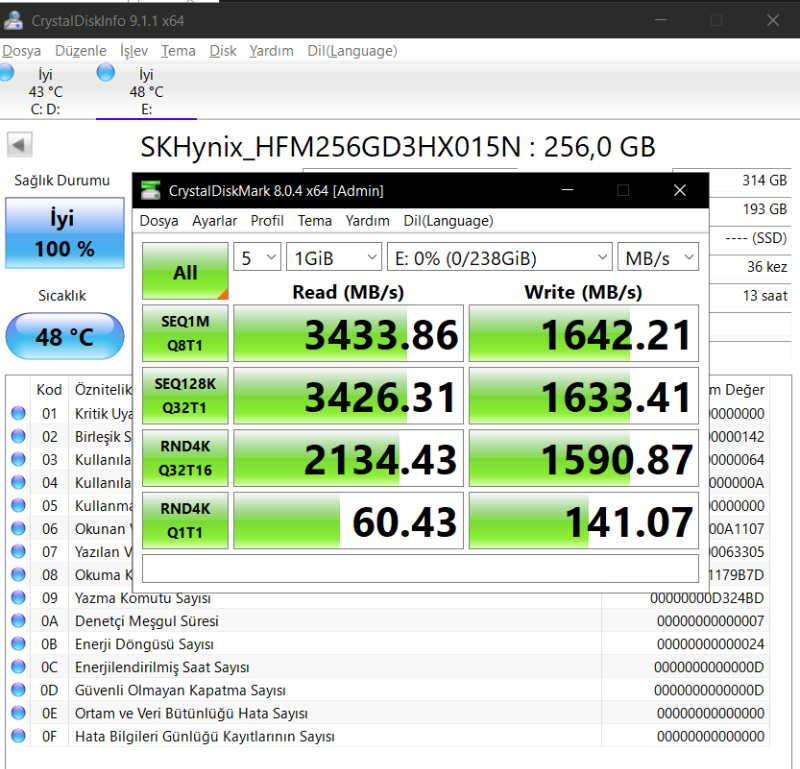Open Dosya menu in CrystalDiskInfo
800x769 pixels.
21,51
